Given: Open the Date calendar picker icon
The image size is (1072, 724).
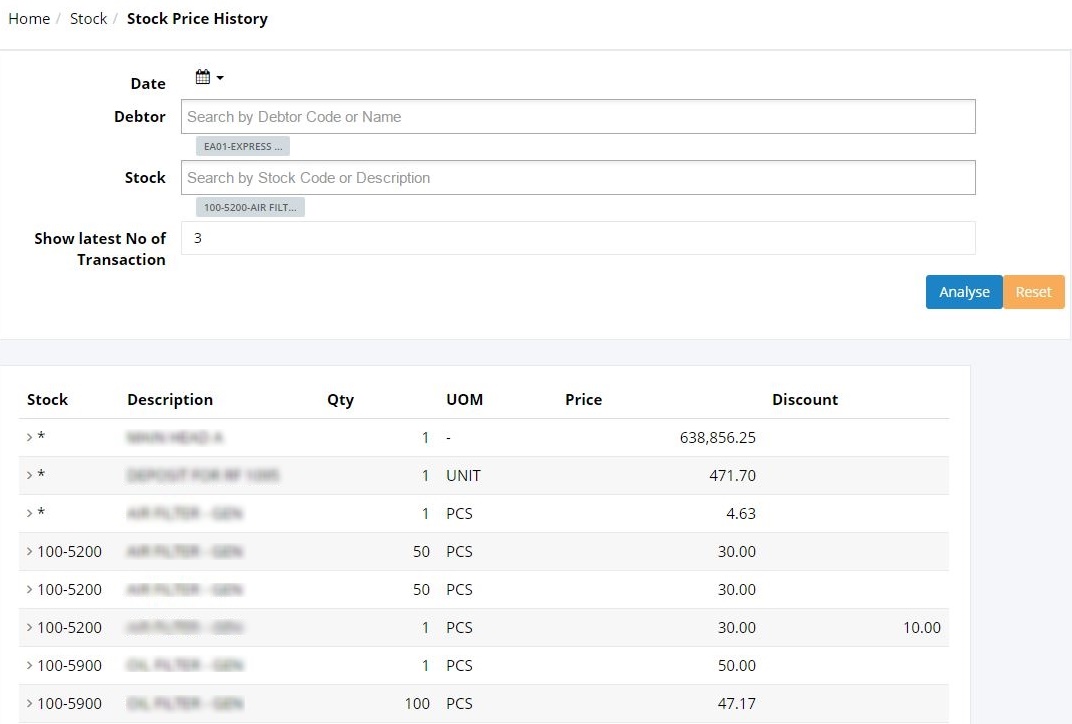Looking at the screenshot, I should pyautogui.click(x=202, y=77).
